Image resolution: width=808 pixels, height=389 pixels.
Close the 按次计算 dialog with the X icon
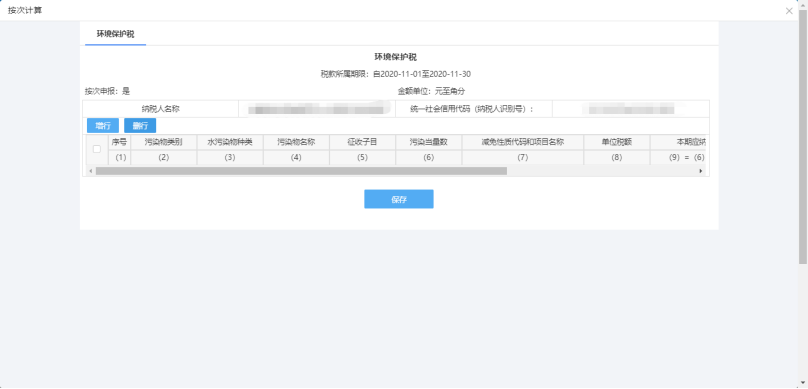789,10
